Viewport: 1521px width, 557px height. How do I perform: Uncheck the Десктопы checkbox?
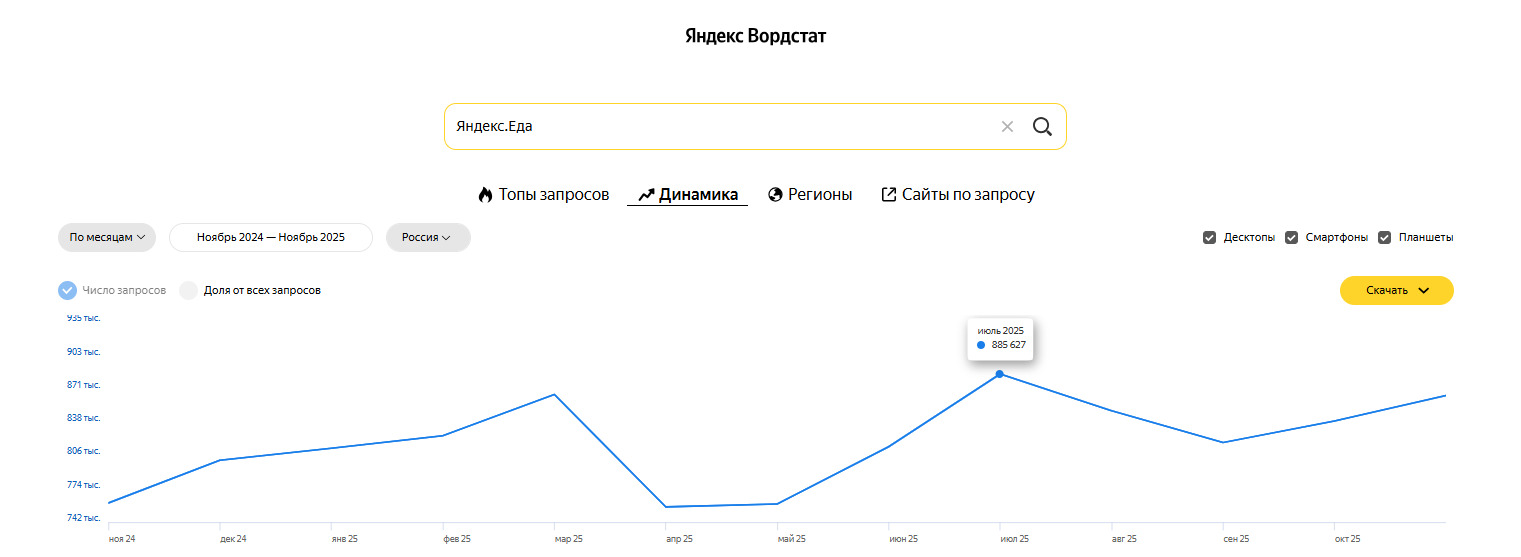(1210, 238)
